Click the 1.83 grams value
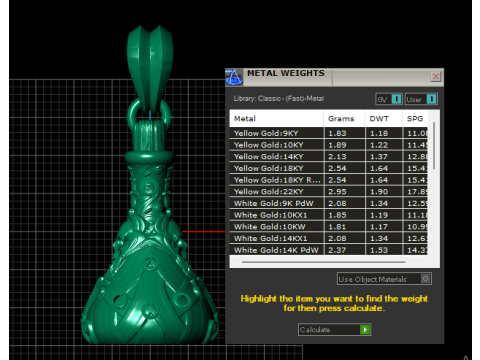 click(337, 133)
